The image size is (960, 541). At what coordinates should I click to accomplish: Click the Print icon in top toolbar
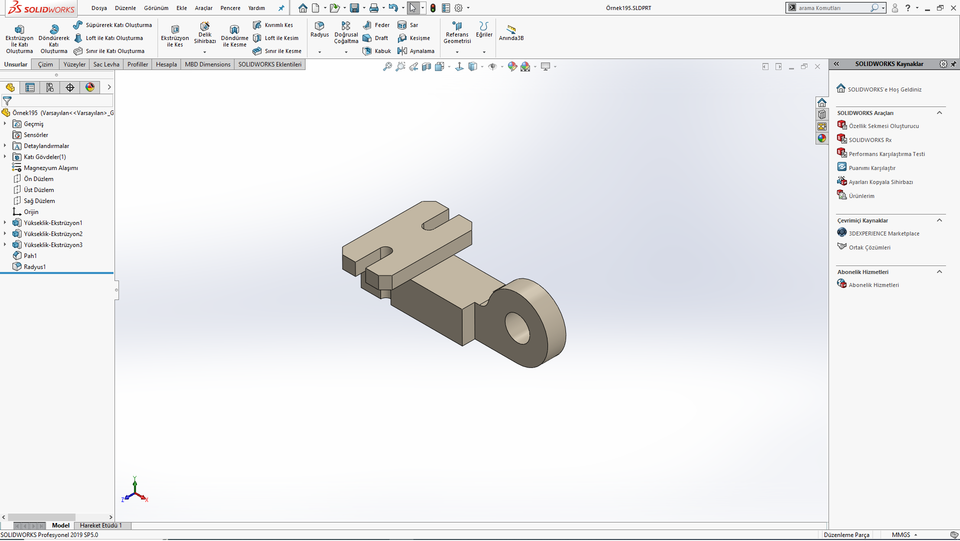pyautogui.click(x=373, y=8)
